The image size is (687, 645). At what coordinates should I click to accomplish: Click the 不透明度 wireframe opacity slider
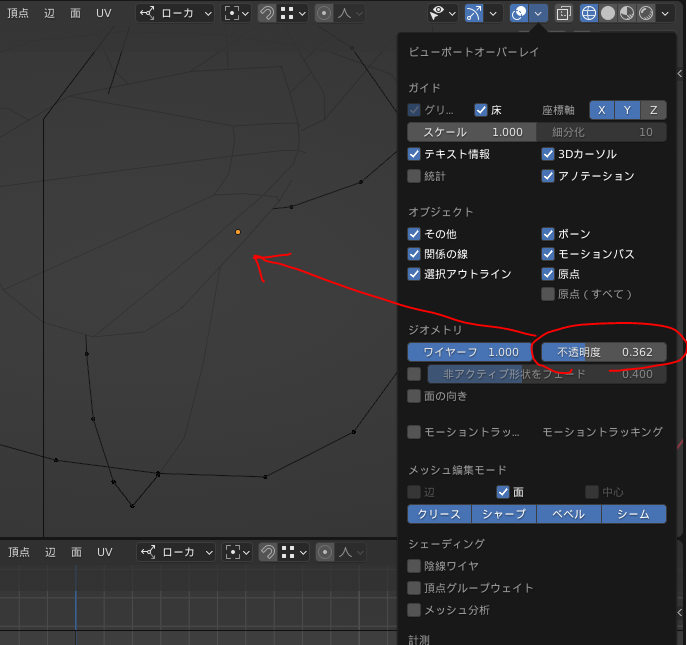coord(604,352)
